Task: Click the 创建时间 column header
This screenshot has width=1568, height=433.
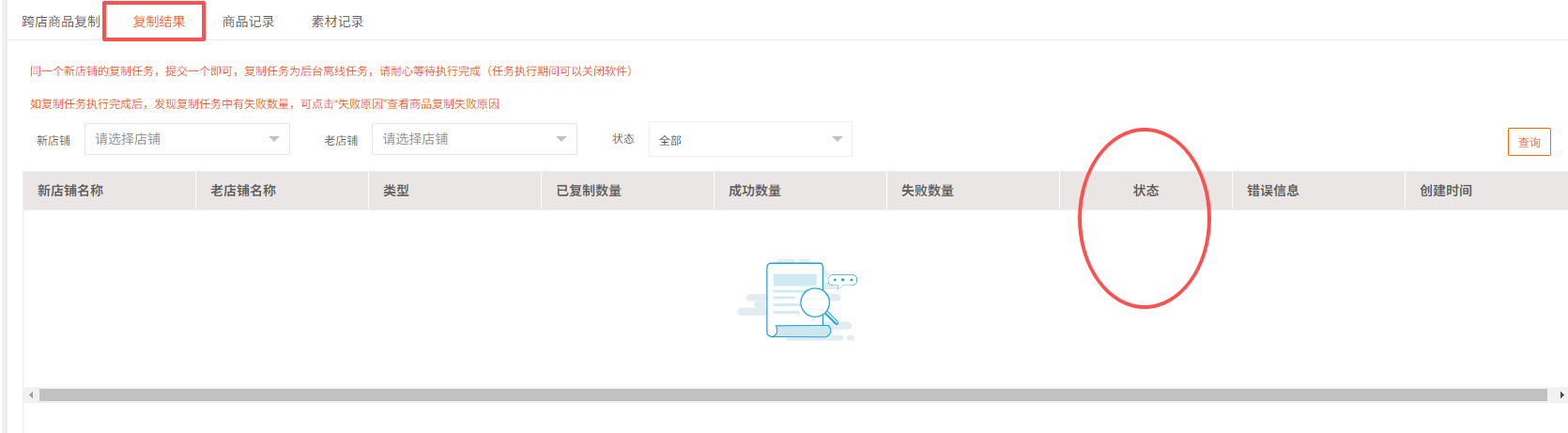Action: (x=1446, y=191)
